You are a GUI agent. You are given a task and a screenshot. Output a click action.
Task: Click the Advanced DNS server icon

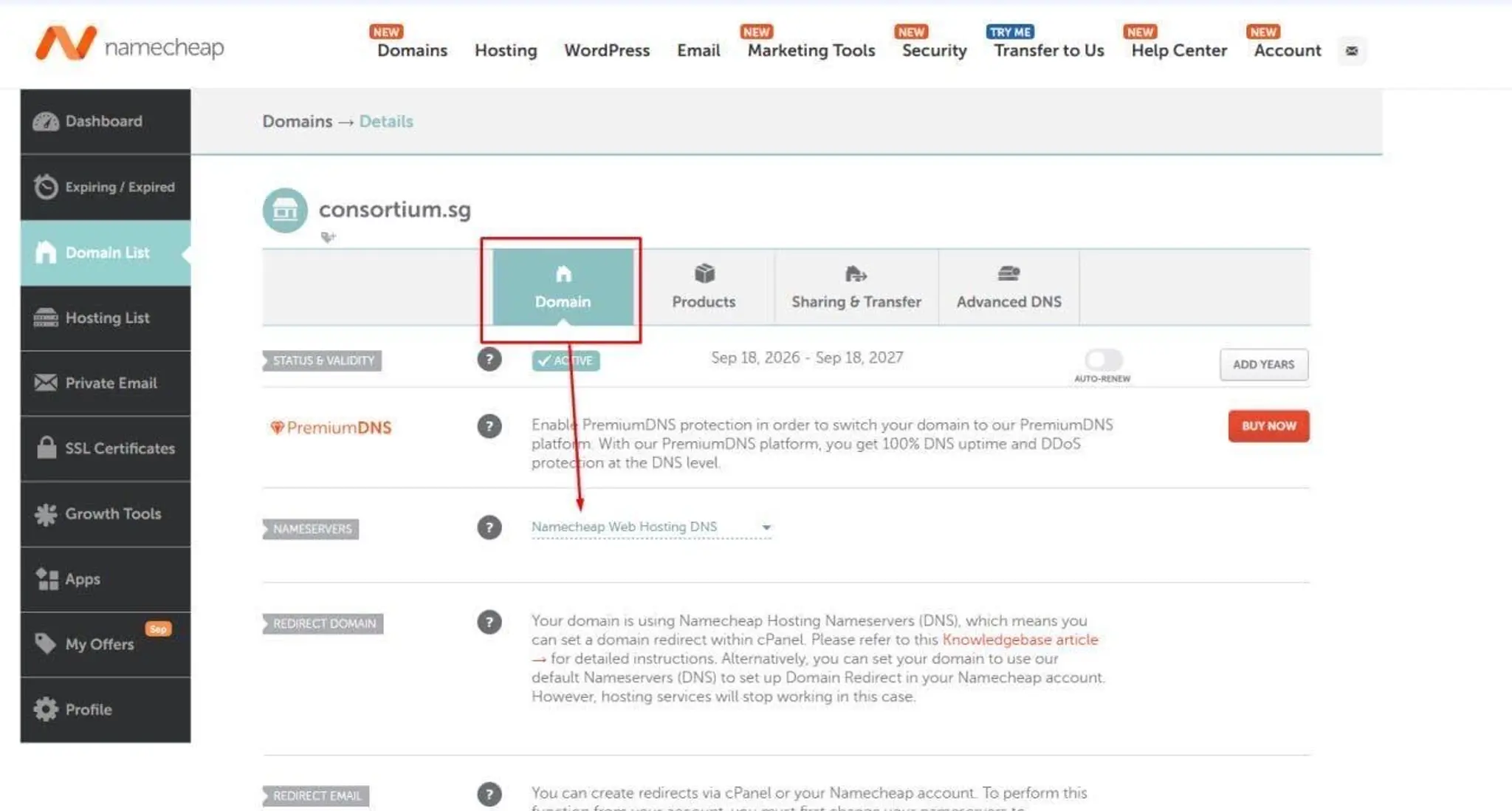1008,274
